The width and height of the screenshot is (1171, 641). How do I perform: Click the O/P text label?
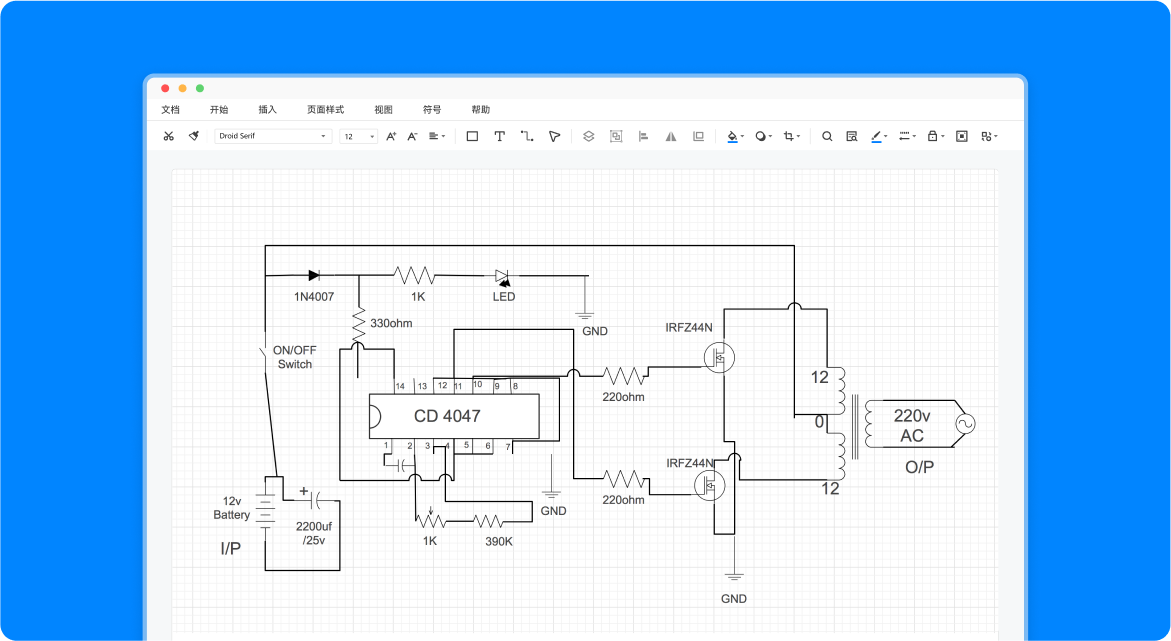pos(919,467)
